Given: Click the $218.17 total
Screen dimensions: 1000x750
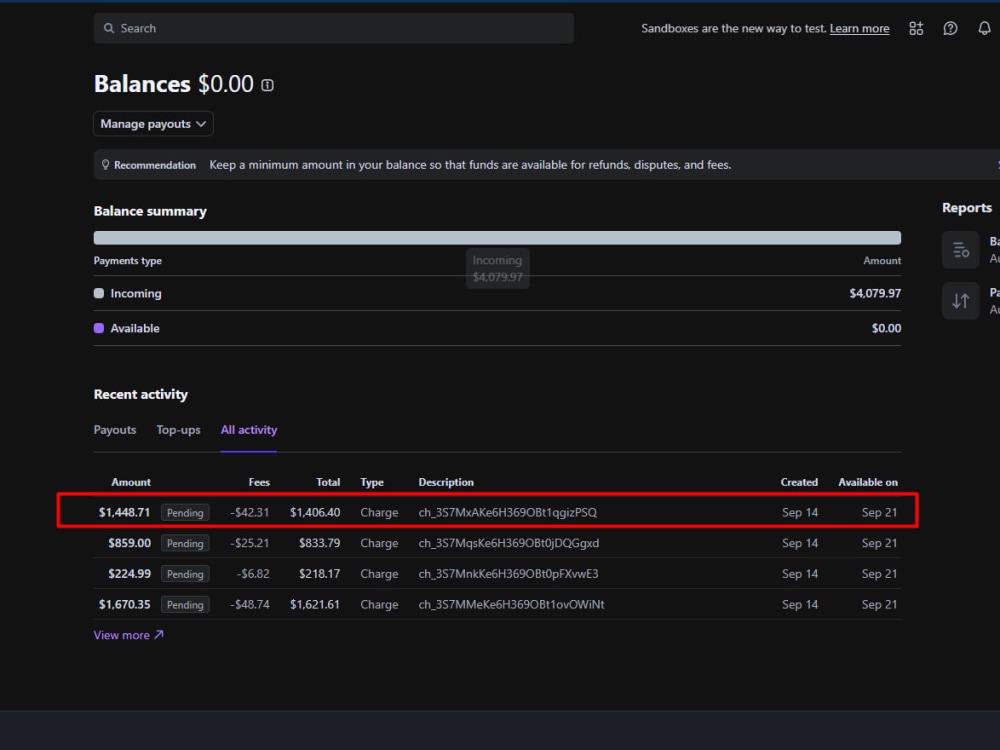Looking at the screenshot, I should point(320,574).
